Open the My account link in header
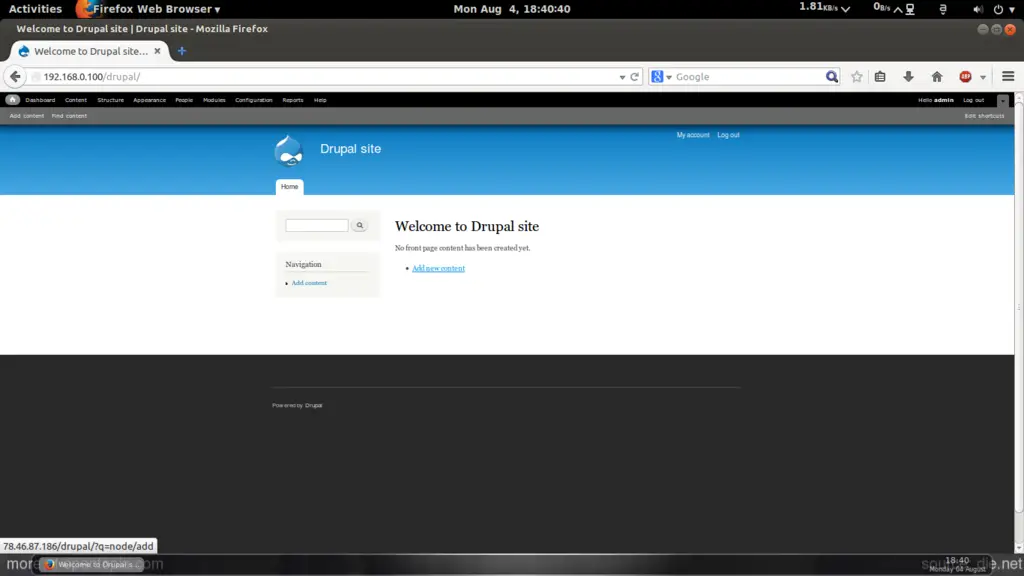Screen dimensions: 1024x576 click(693, 135)
